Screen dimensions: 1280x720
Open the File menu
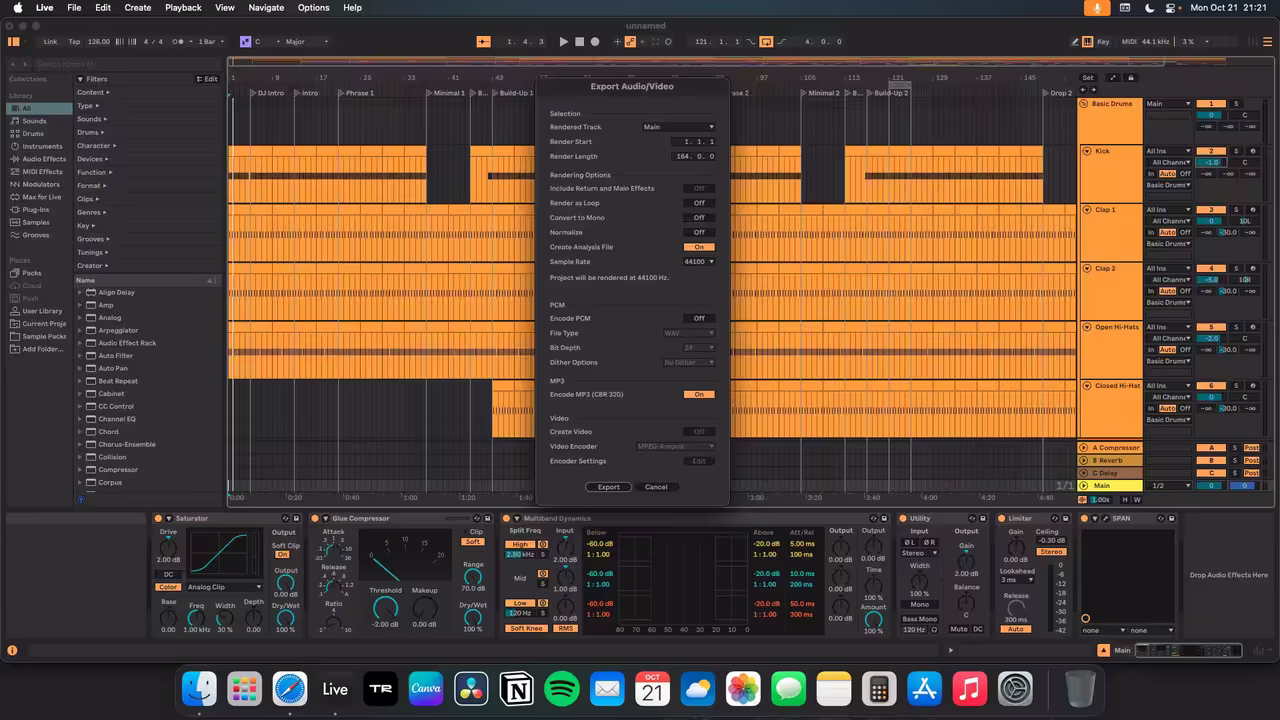(x=74, y=7)
